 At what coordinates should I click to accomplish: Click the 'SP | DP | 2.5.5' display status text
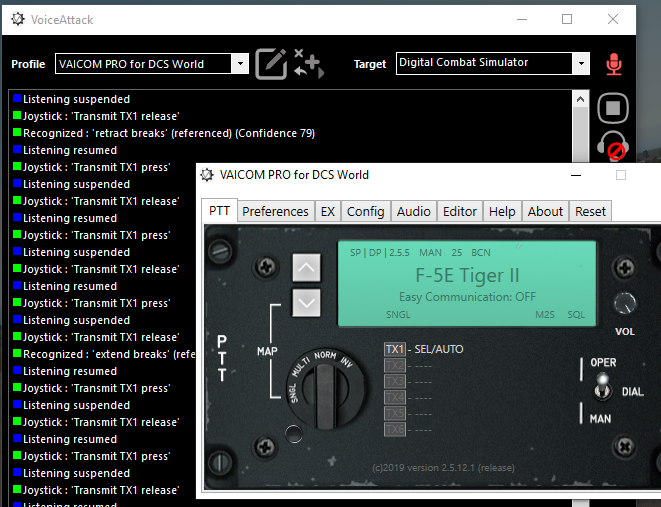point(379,252)
